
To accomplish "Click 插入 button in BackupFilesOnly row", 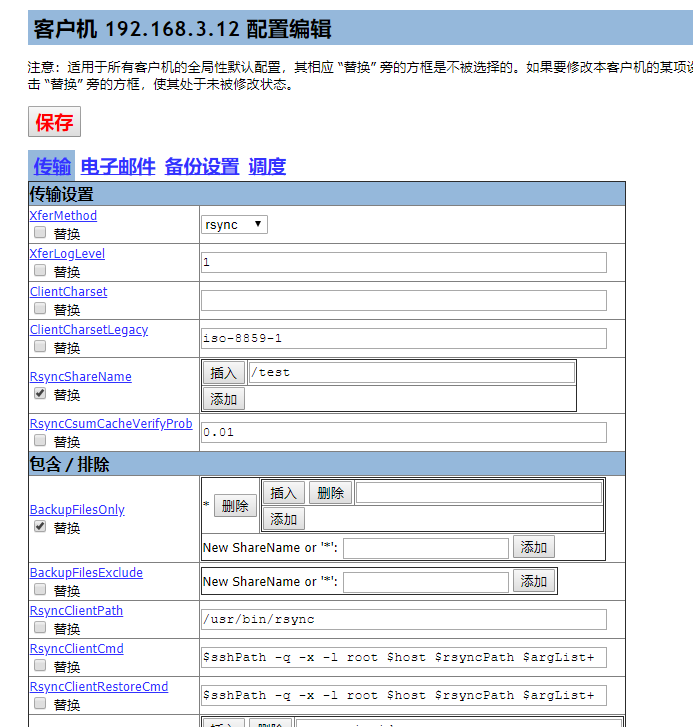I will 284,493.
